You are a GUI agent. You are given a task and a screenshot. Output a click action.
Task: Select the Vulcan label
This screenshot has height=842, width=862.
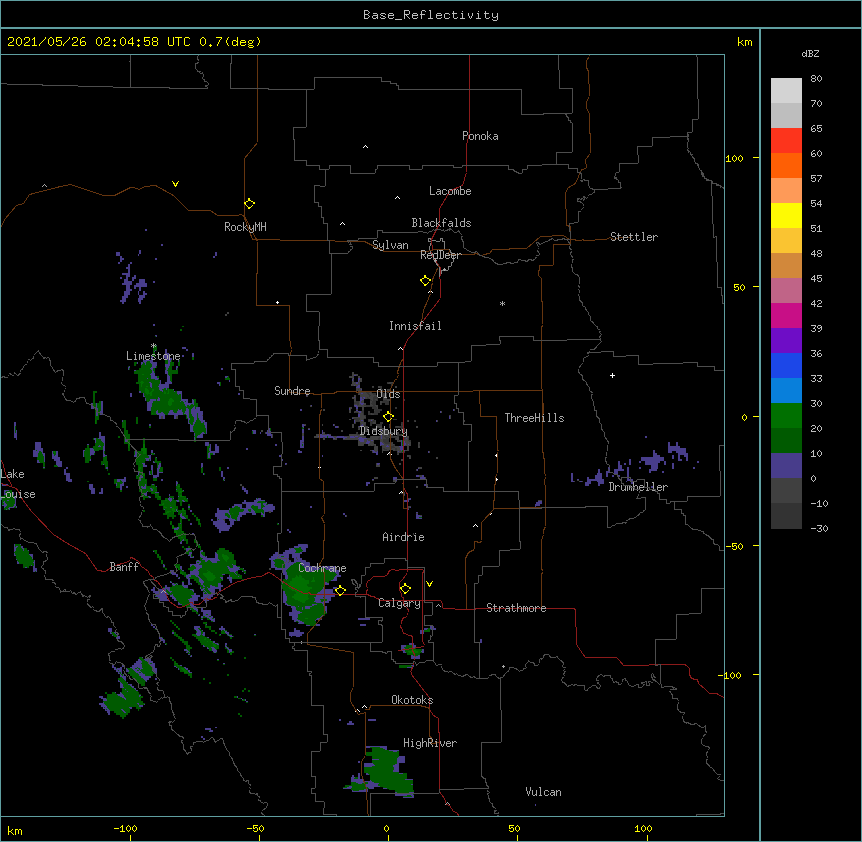point(543,792)
